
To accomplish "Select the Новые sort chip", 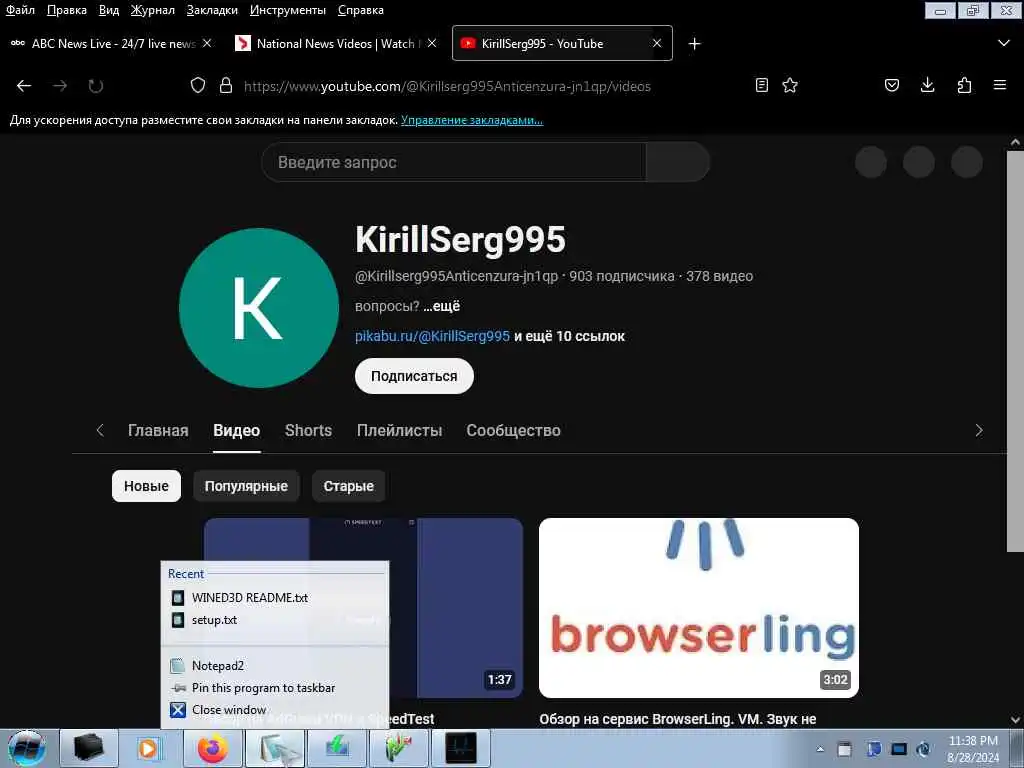I will point(146,486).
